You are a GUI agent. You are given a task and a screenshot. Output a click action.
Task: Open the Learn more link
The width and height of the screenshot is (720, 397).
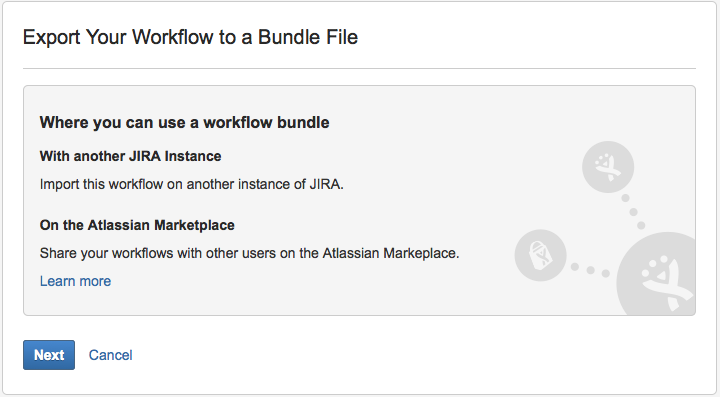(75, 281)
